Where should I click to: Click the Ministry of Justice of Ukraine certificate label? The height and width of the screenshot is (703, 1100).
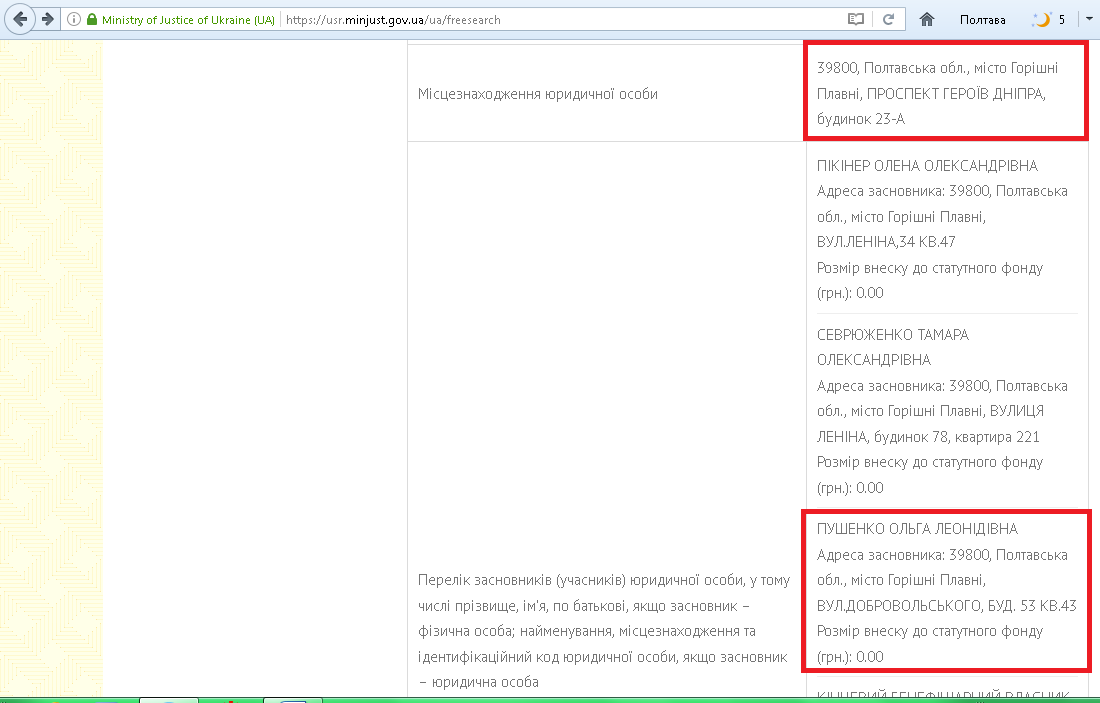[188, 20]
